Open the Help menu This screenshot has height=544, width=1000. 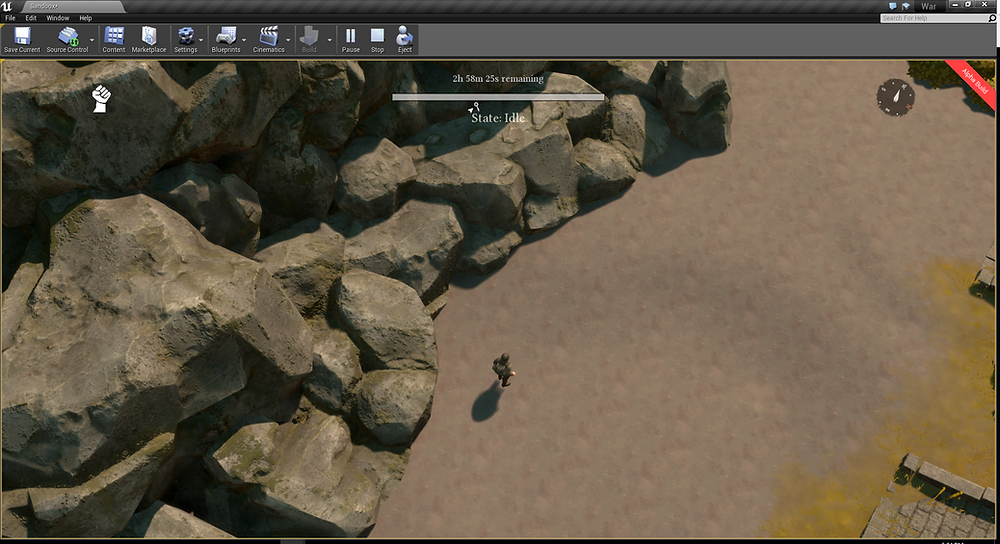point(85,18)
